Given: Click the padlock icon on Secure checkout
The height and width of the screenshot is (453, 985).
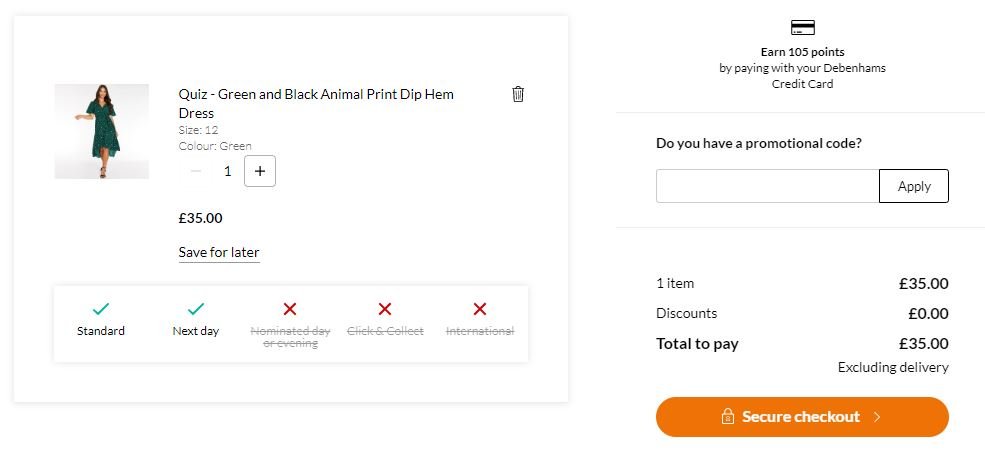Looking at the screenshot, I should [727, 417].
